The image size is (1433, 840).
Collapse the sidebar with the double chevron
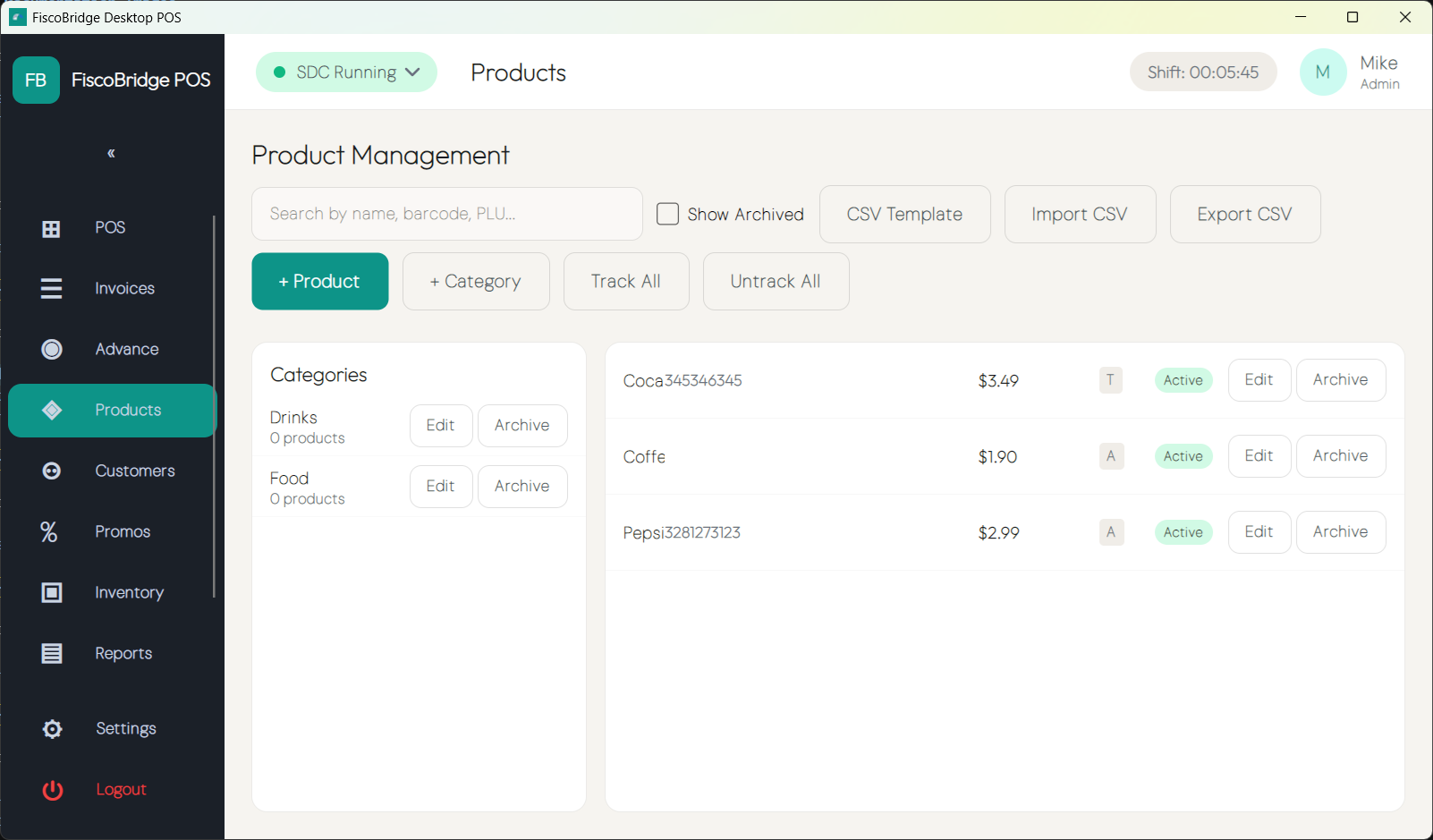coord(111,153)
